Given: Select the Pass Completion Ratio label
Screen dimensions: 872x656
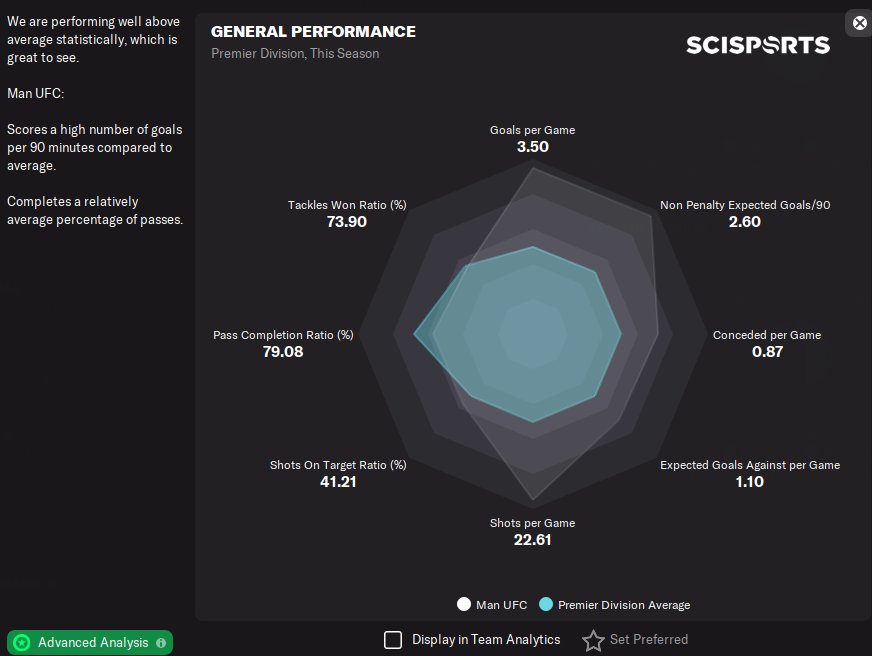Looking at the screenshot, I should (283, 335).
